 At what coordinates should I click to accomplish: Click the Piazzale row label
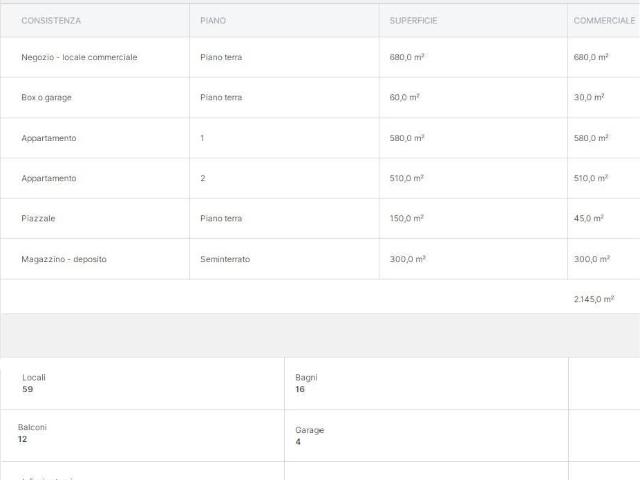point(40,218)
